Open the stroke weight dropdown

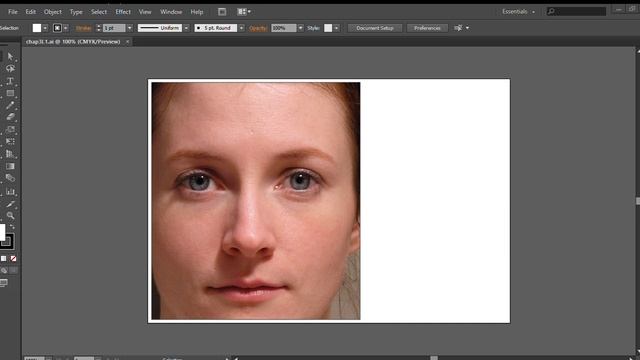(129, 28)
